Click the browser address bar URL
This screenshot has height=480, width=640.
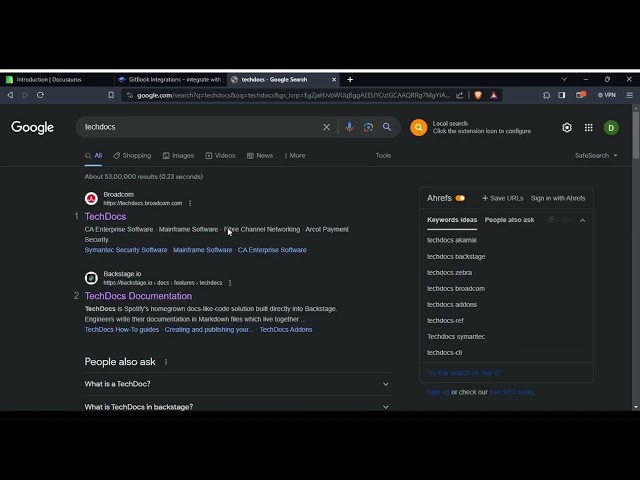pos(293,95)
